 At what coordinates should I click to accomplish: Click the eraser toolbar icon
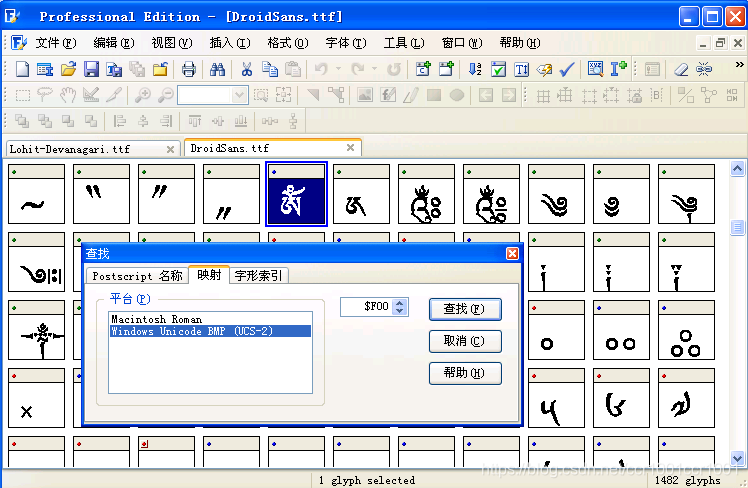pos(681,69)
